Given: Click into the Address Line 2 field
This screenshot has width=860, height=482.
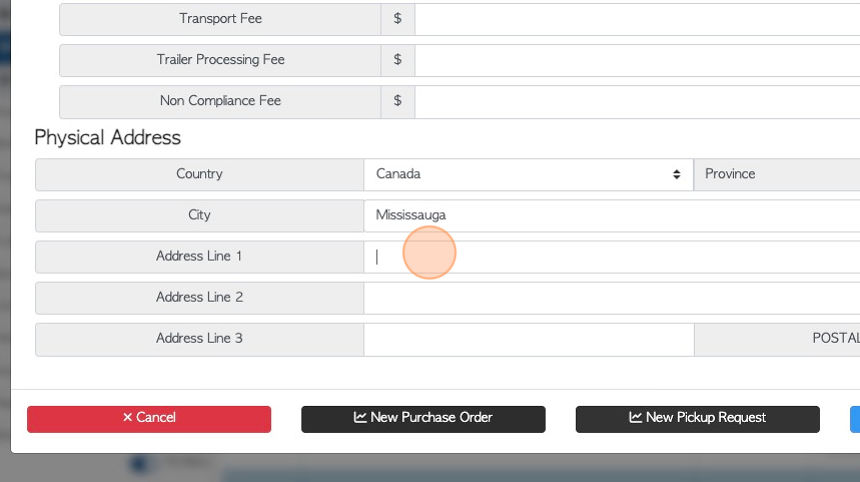Looking at the screenshot, I should point(612,298).
